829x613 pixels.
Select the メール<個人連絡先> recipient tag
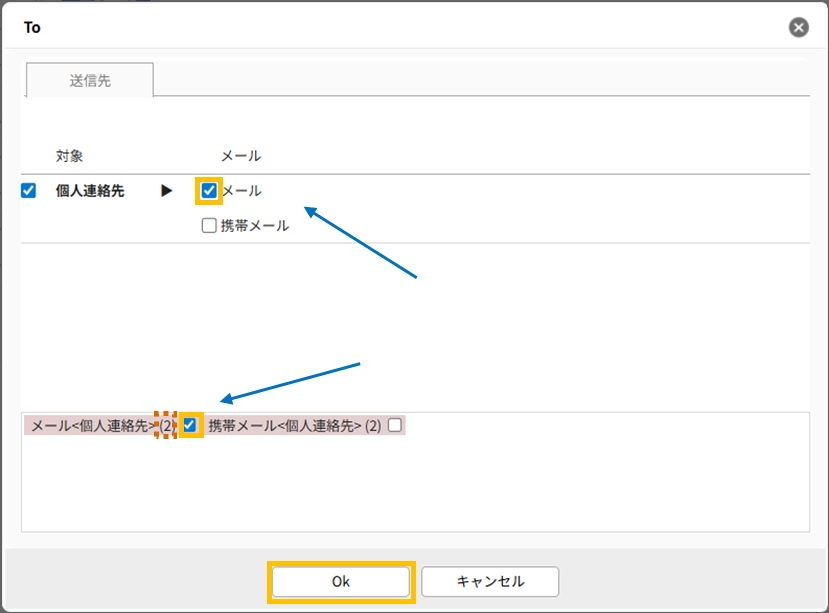pos(92,426)
